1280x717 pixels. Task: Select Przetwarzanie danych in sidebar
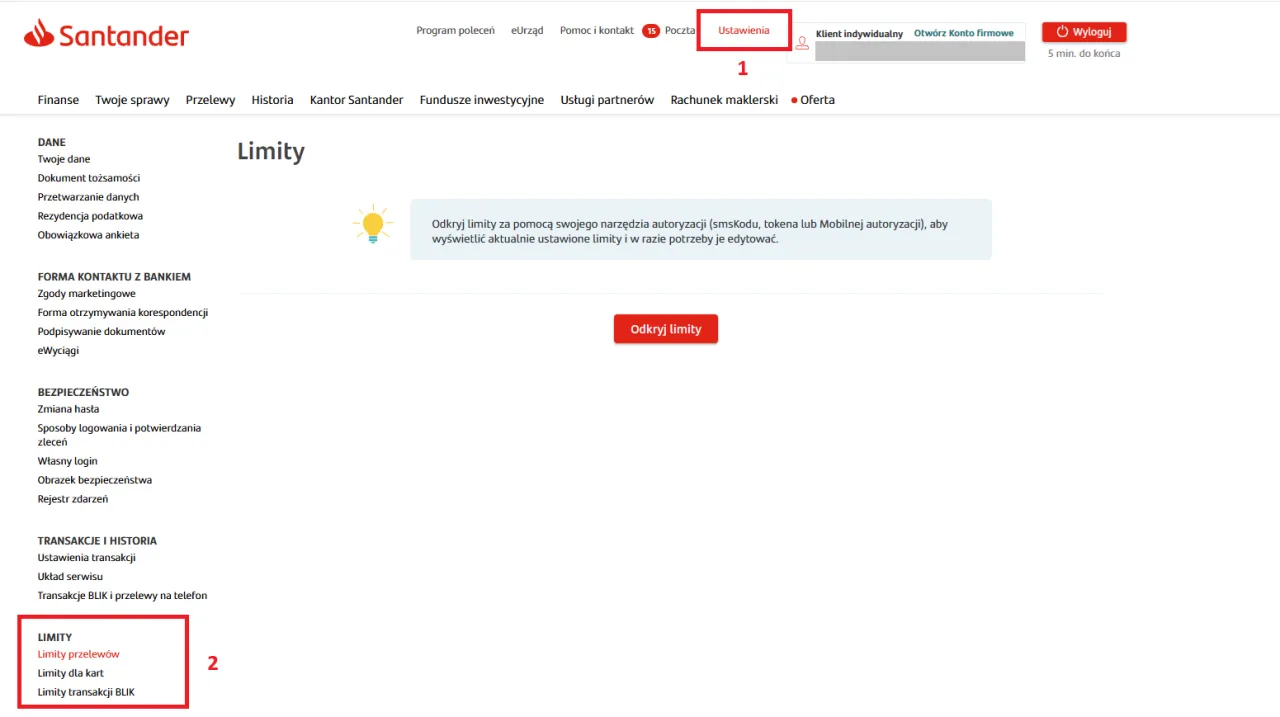click(x=89, y=197)
